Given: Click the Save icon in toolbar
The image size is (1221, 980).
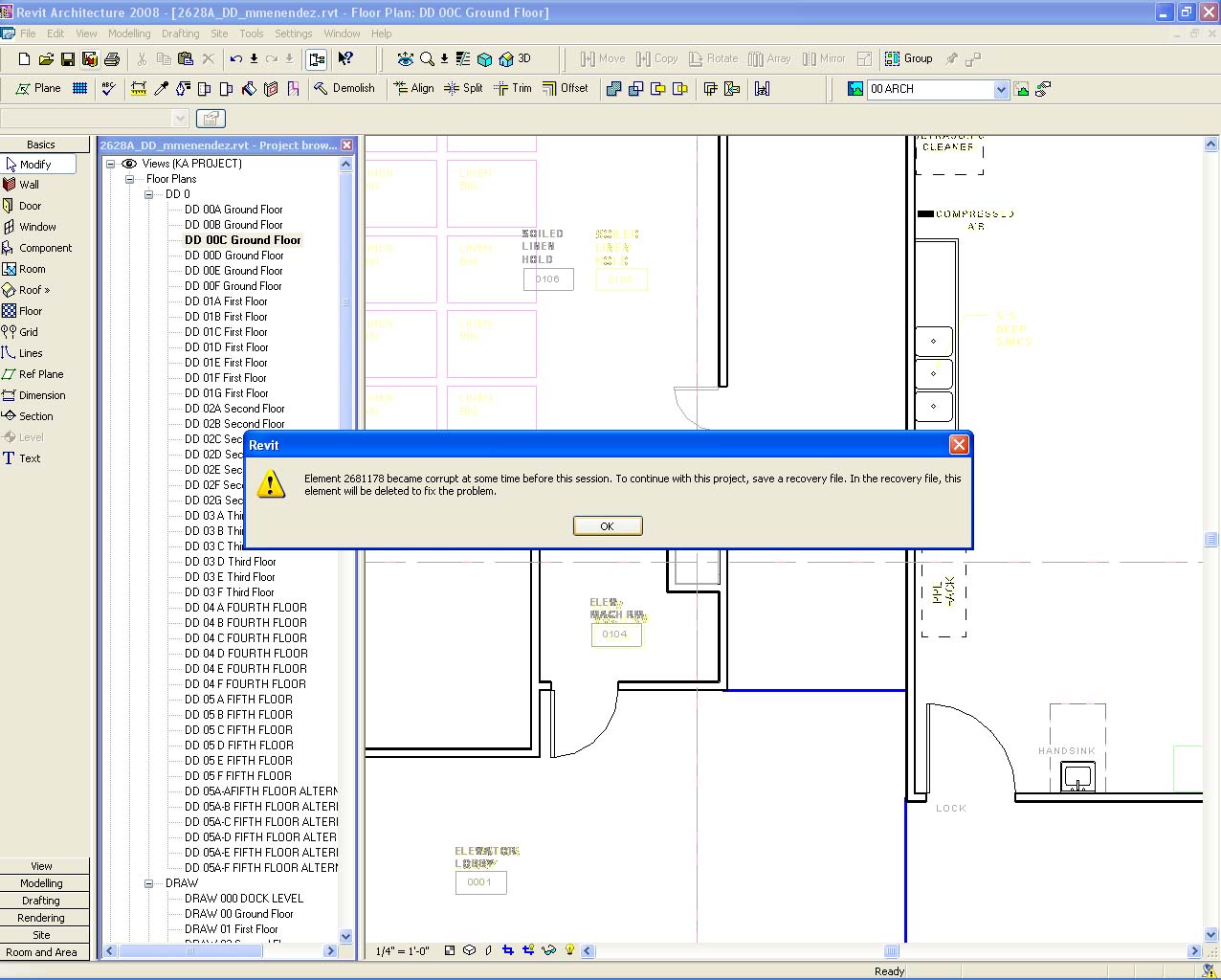Looking at the screenshot, I should point(68,59).
